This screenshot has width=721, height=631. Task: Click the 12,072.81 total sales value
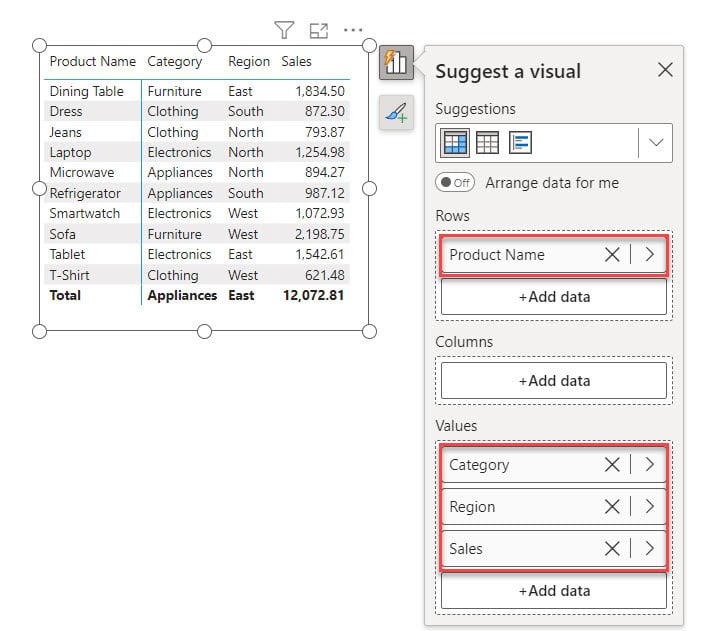(314, 295)
